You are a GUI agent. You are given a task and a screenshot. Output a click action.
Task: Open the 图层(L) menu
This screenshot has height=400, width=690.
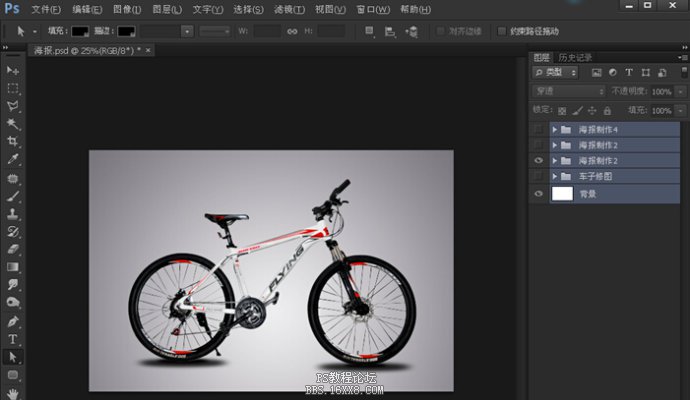[167, 9]
